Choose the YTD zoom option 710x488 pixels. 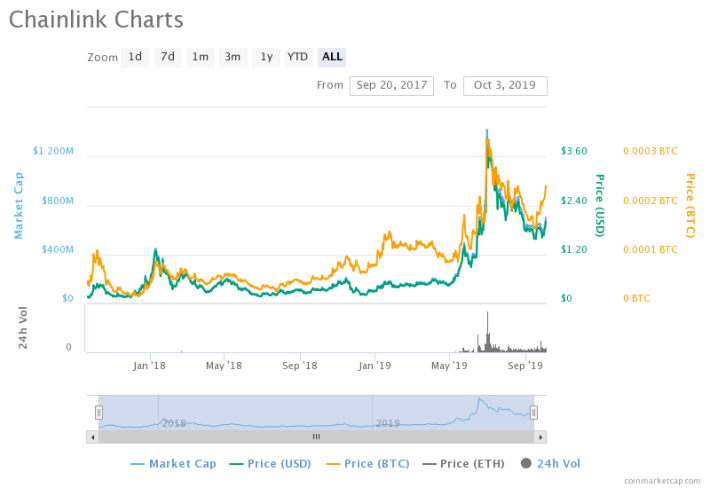(x=298, y=57)
